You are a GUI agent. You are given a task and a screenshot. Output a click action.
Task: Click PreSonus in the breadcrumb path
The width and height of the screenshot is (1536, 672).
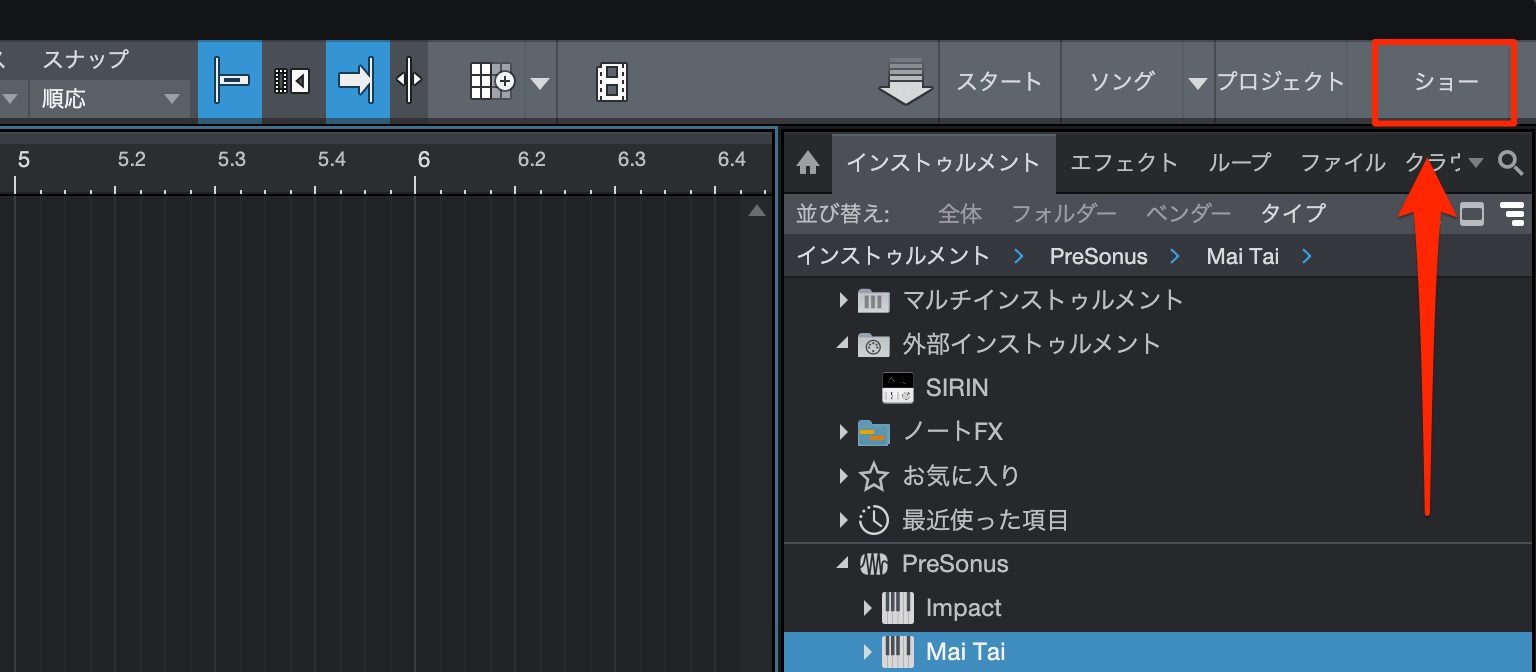coord(1098,256)
